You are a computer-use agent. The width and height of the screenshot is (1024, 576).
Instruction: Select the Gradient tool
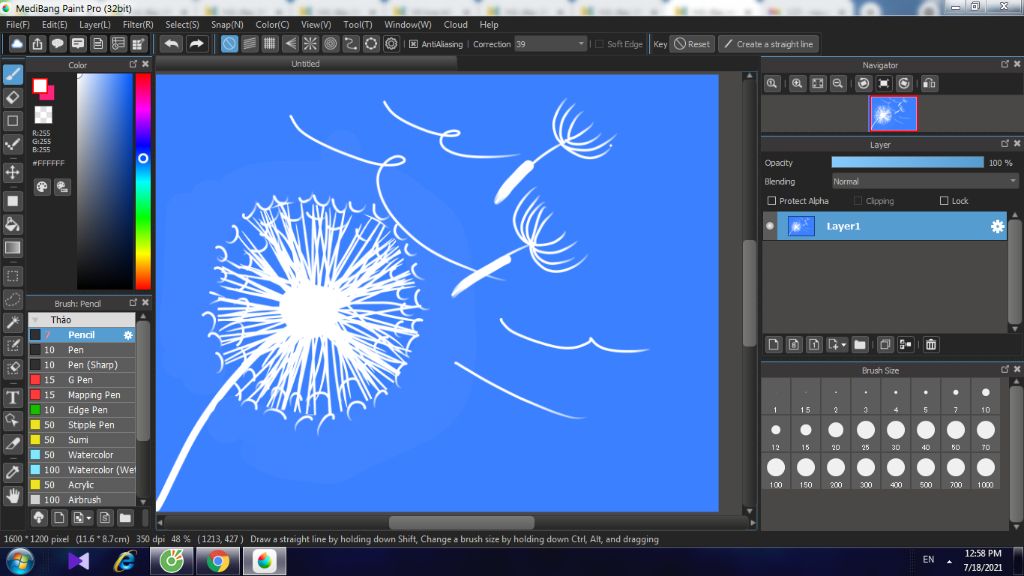click(x=12, y=248)
